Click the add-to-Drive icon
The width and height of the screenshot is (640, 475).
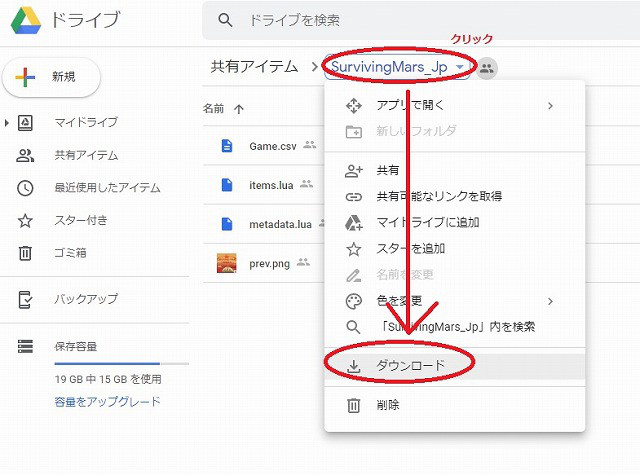353,223
